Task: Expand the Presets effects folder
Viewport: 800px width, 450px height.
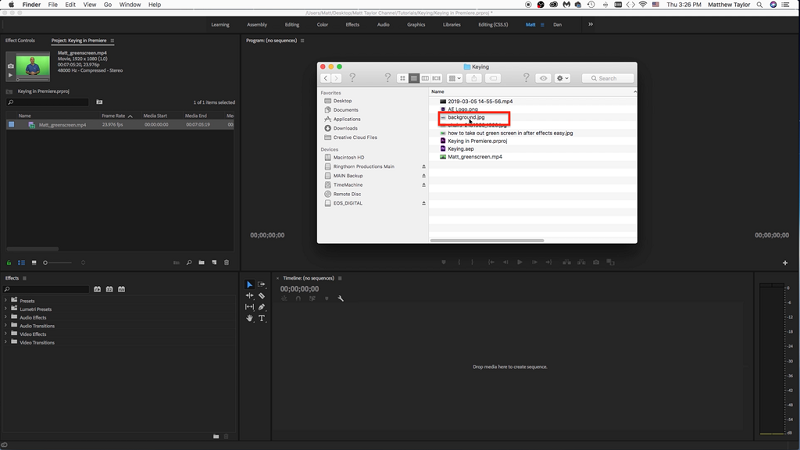Action: coord(6,300)
